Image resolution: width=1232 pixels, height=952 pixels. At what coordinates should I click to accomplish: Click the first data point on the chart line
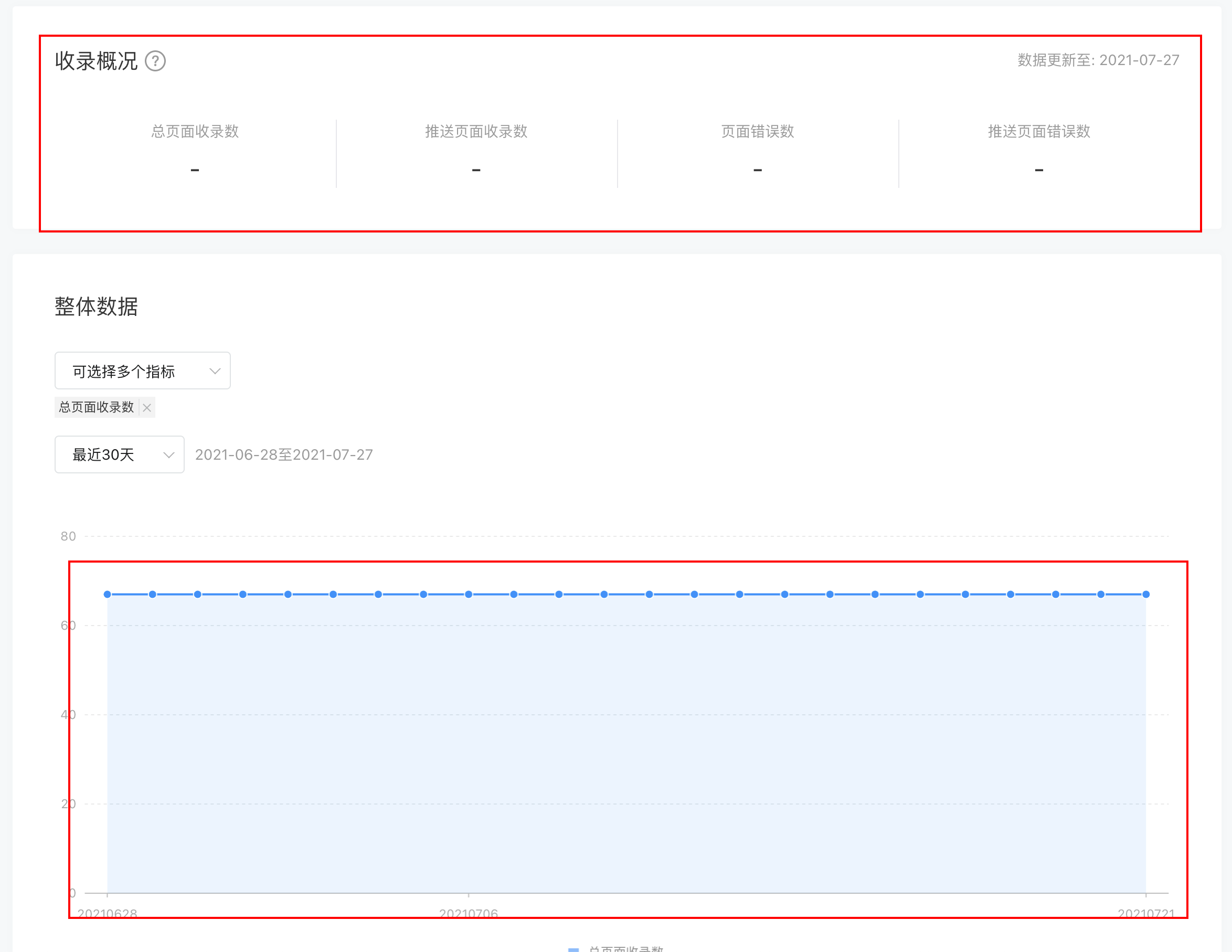107,594
